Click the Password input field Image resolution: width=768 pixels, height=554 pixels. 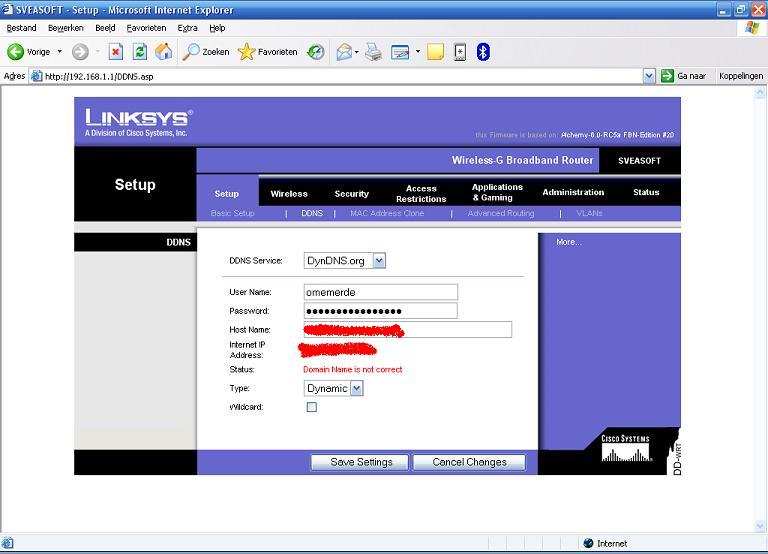[x=381, y=311]
